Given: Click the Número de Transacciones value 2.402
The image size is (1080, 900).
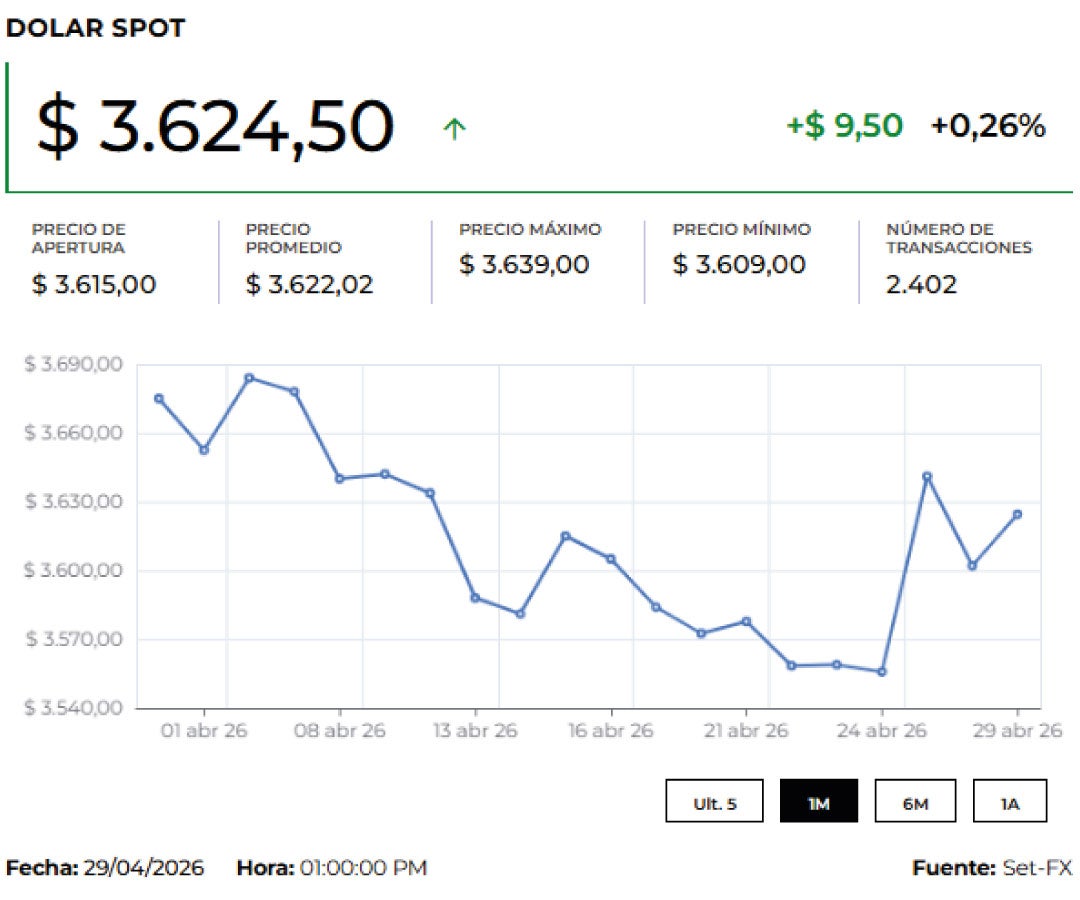Looking at the screenshot, I should pos(921,285).
